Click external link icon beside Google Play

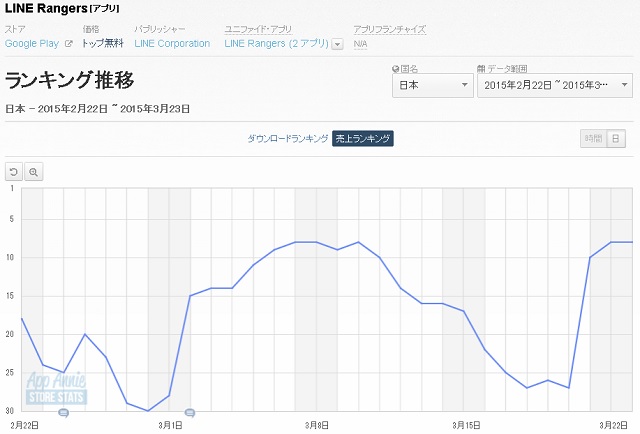pos(68,44)
